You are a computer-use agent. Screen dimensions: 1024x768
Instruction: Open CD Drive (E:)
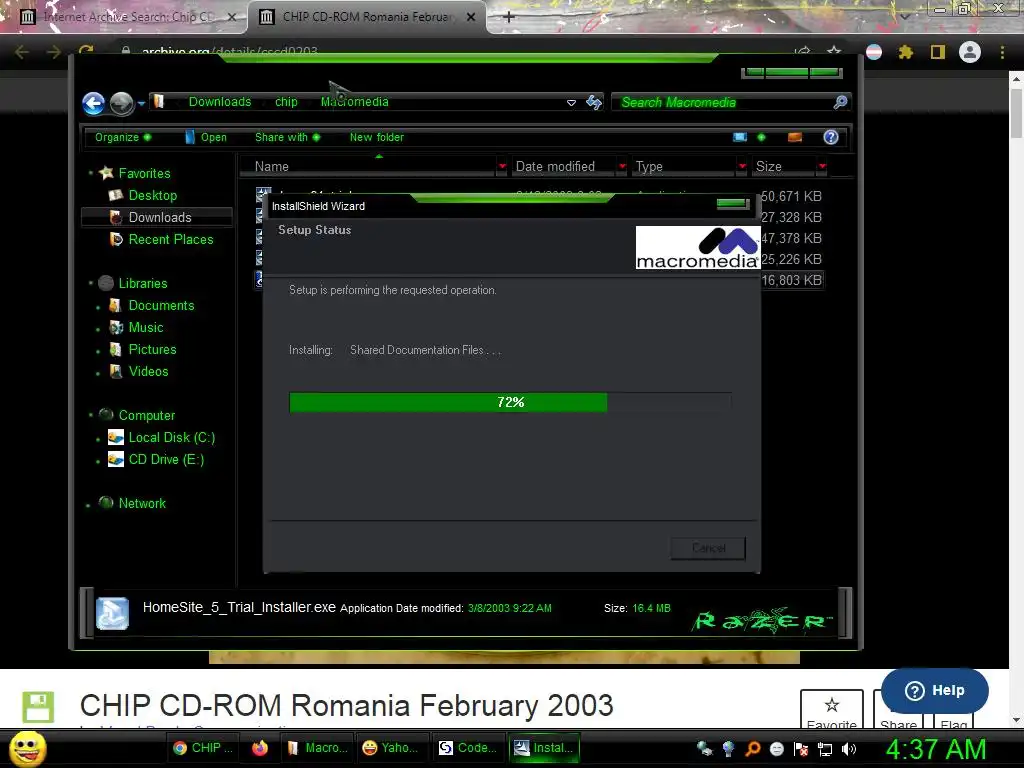pyautogui.click(x=166, y=460)
